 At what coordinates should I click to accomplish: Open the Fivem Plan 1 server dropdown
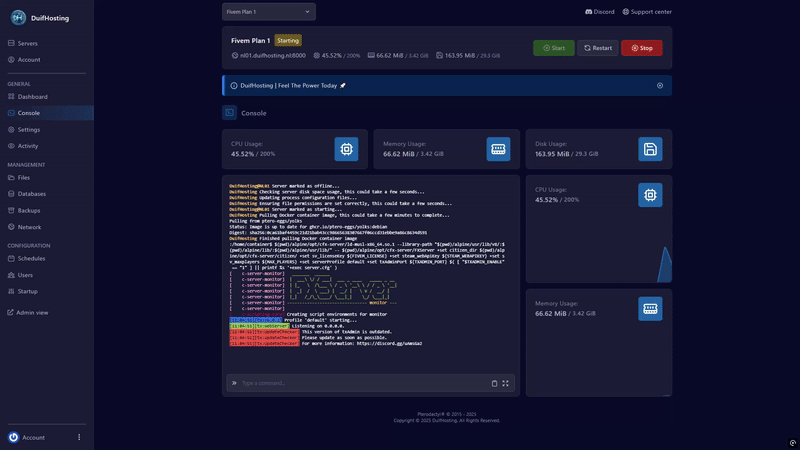coord(269,12)
